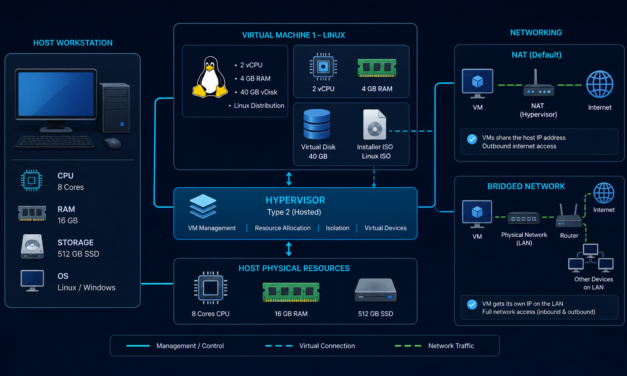The image size is (627, 376).
Task: Click the 'Installer ISO Linux ISO' label
Action: 375,152
